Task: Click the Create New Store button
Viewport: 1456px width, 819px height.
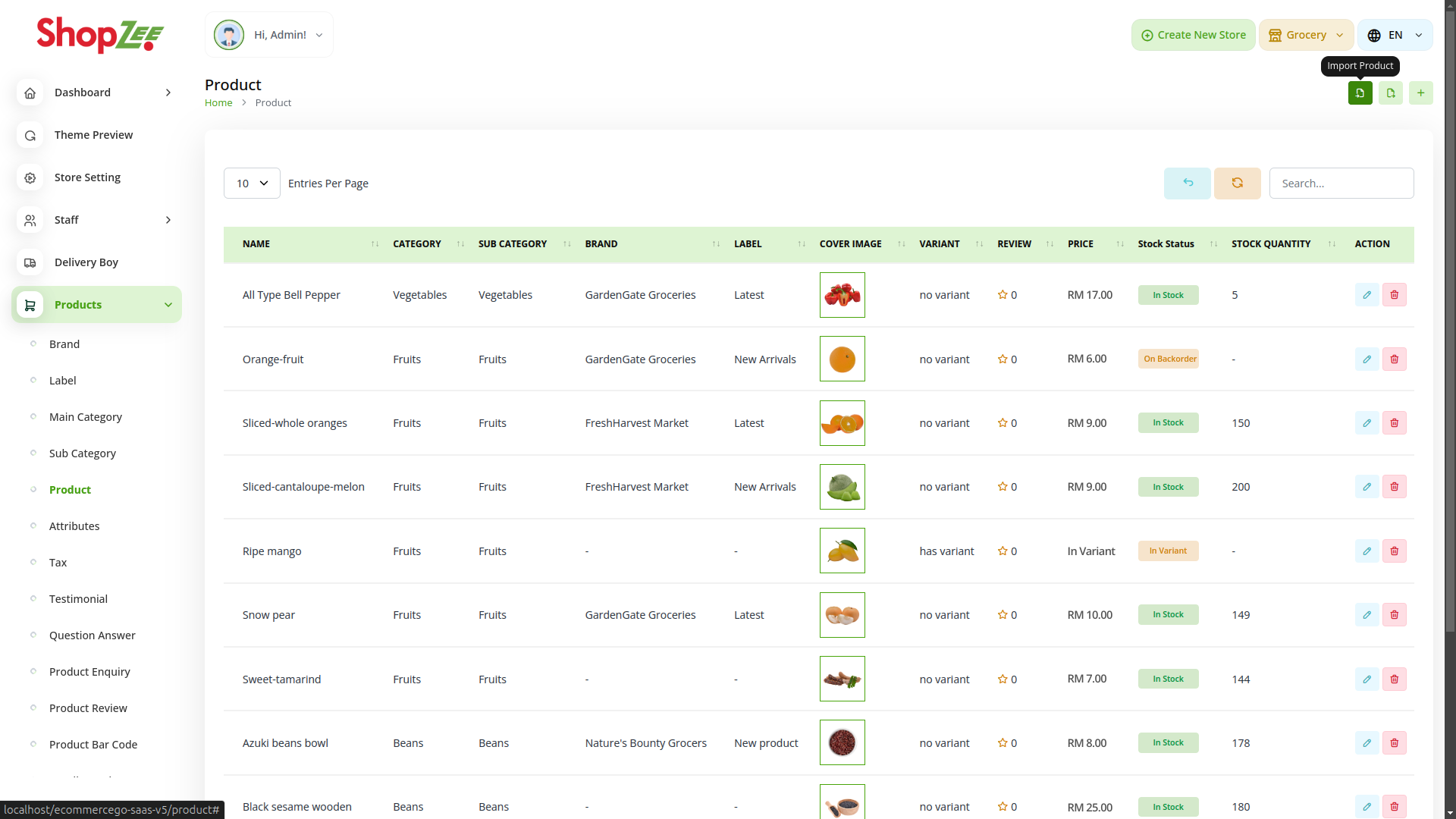Action: 1193,36
